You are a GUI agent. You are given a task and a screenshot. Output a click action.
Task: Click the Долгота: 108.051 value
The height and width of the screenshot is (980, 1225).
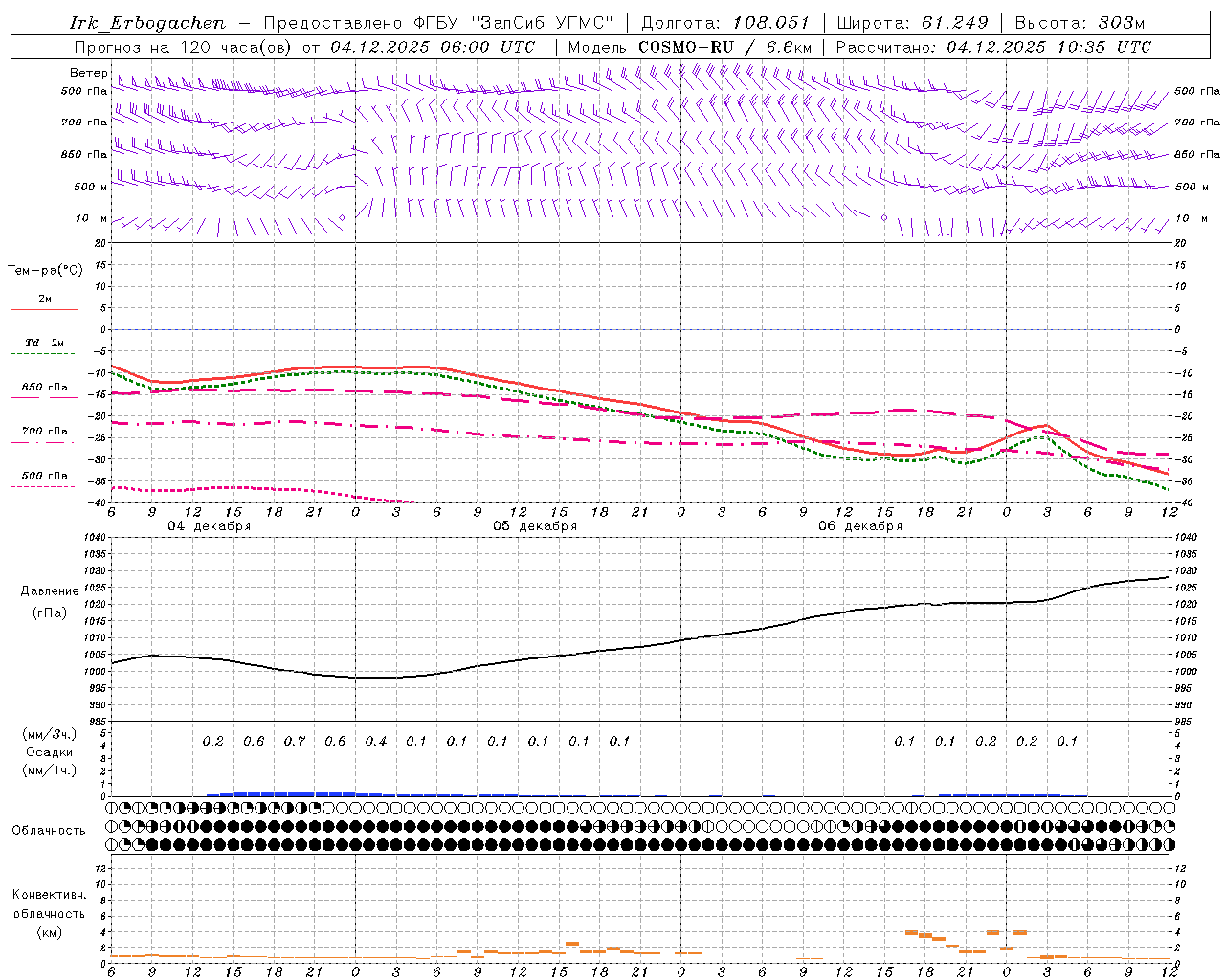pyautogui.click(x=724, y=23)
